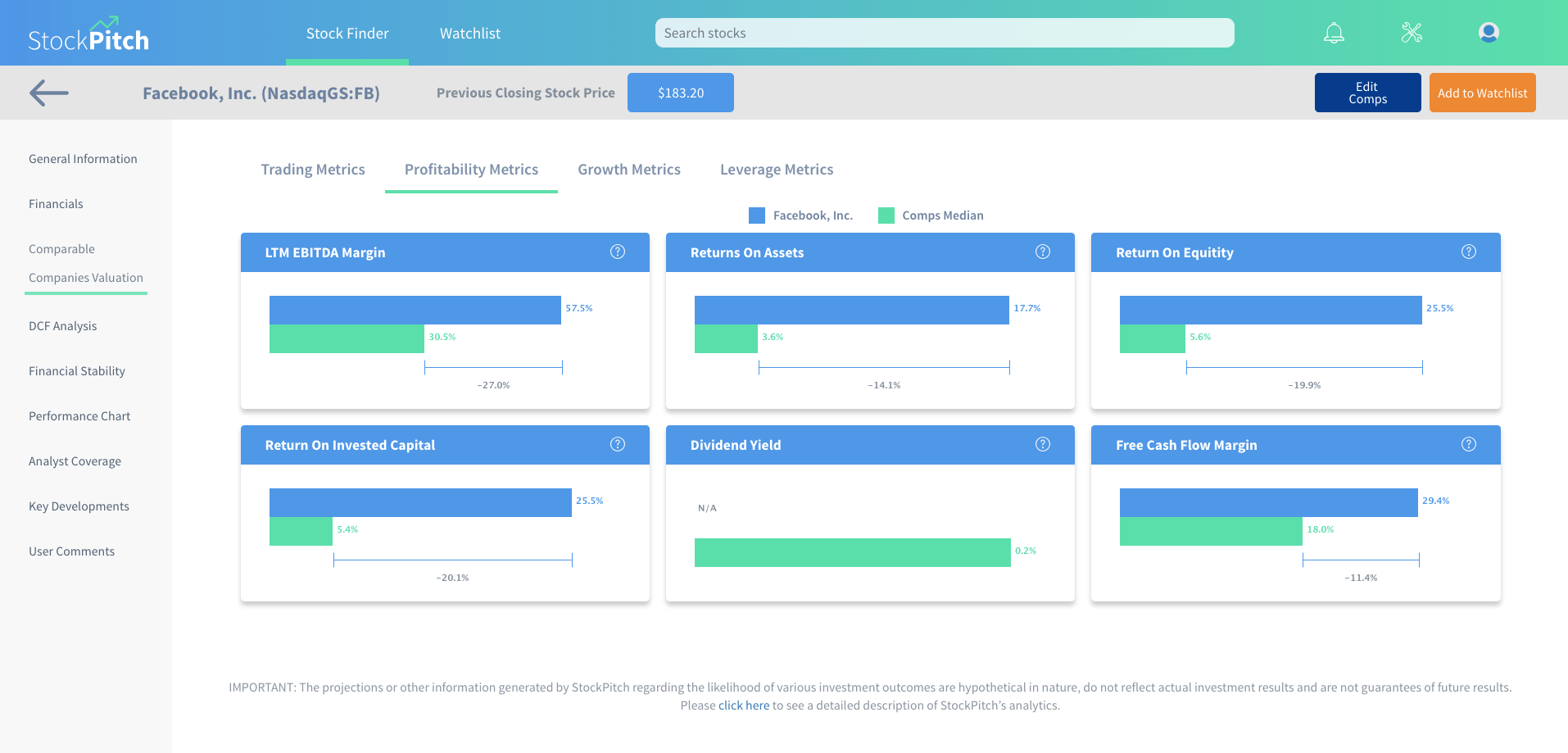Click help icon on Return On Invested Capital
Viewport: 1568px width, 753px height.
point(618,444)
